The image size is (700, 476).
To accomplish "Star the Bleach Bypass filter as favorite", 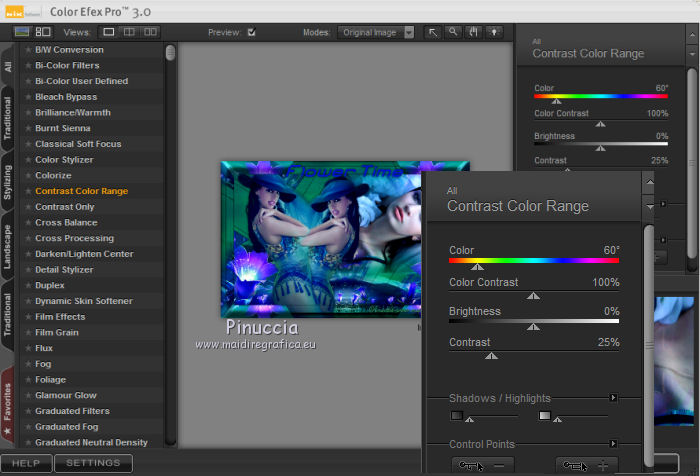I will [x=28, y=97].
